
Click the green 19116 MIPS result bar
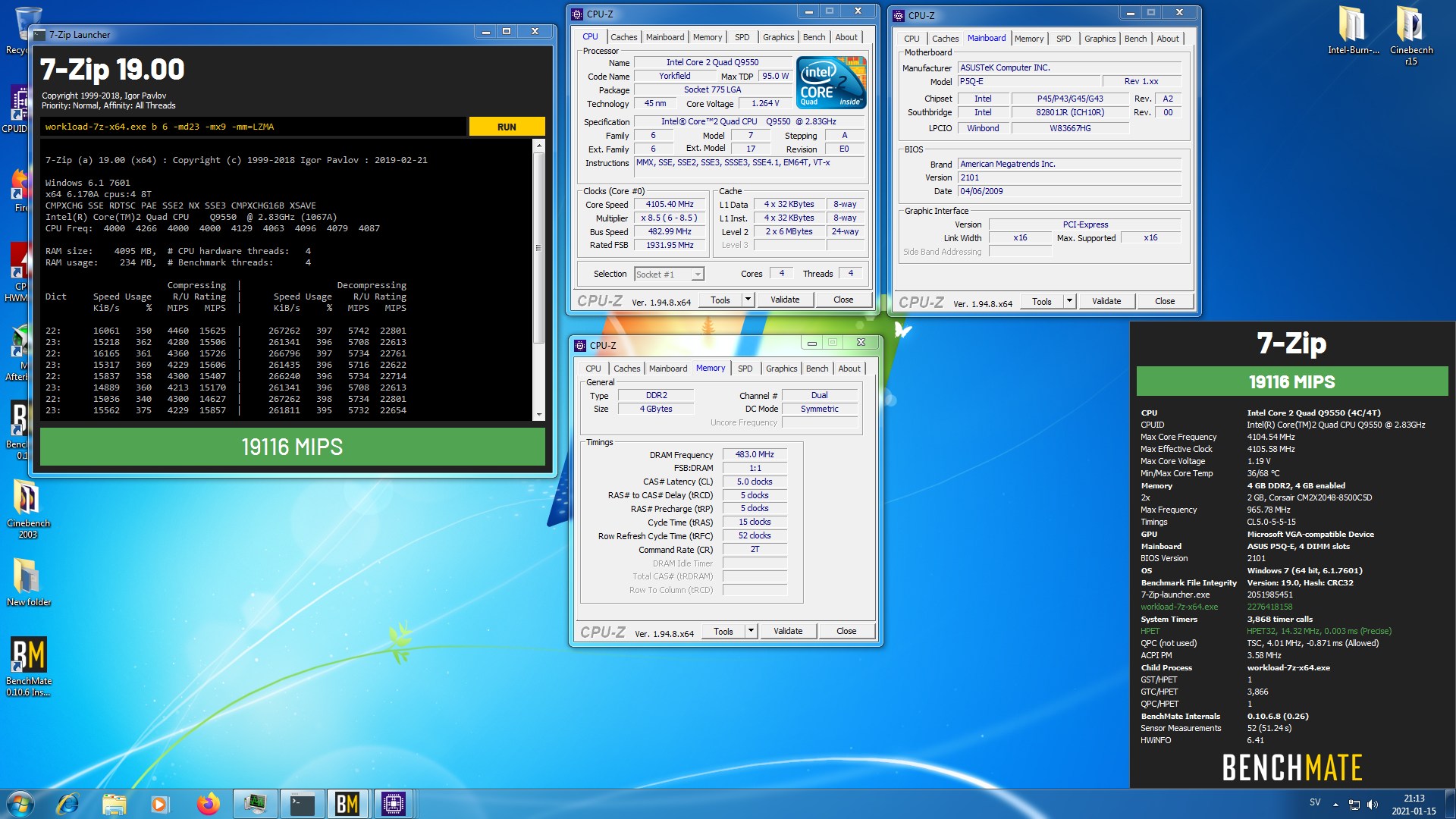(292, 447)
